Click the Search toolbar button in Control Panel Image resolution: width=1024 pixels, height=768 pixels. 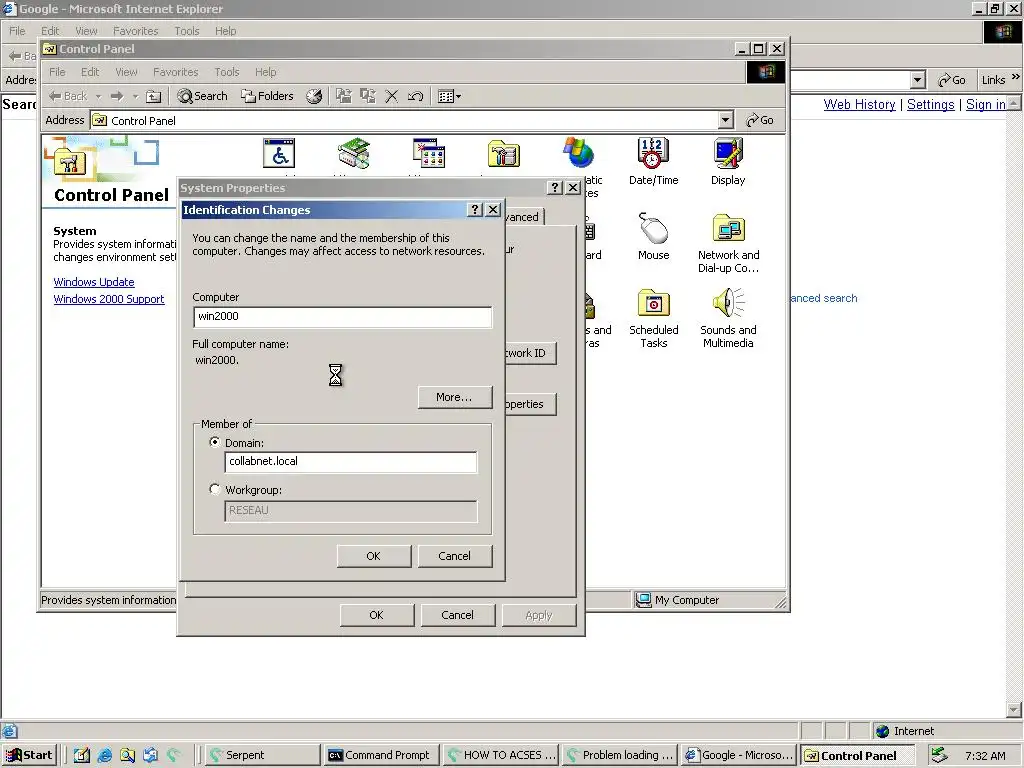coord(202,96)
